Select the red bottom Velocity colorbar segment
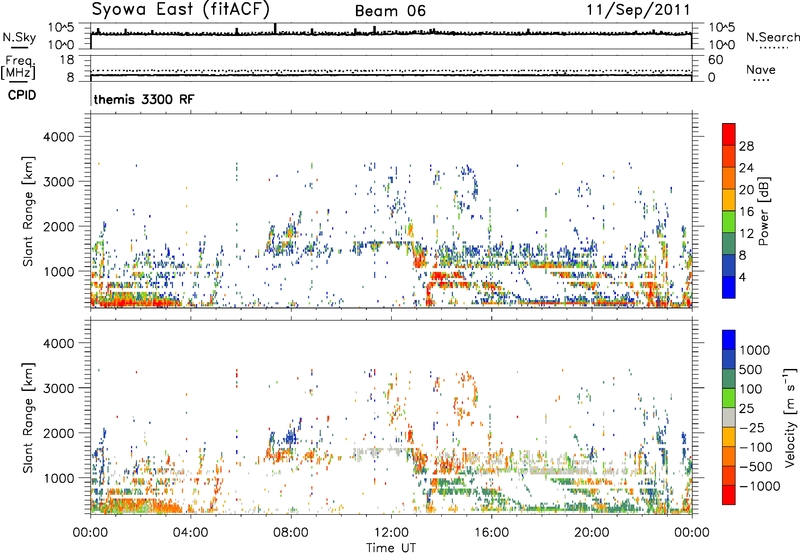The height and width of the screenshot is (554, 800). pos(729,495)
